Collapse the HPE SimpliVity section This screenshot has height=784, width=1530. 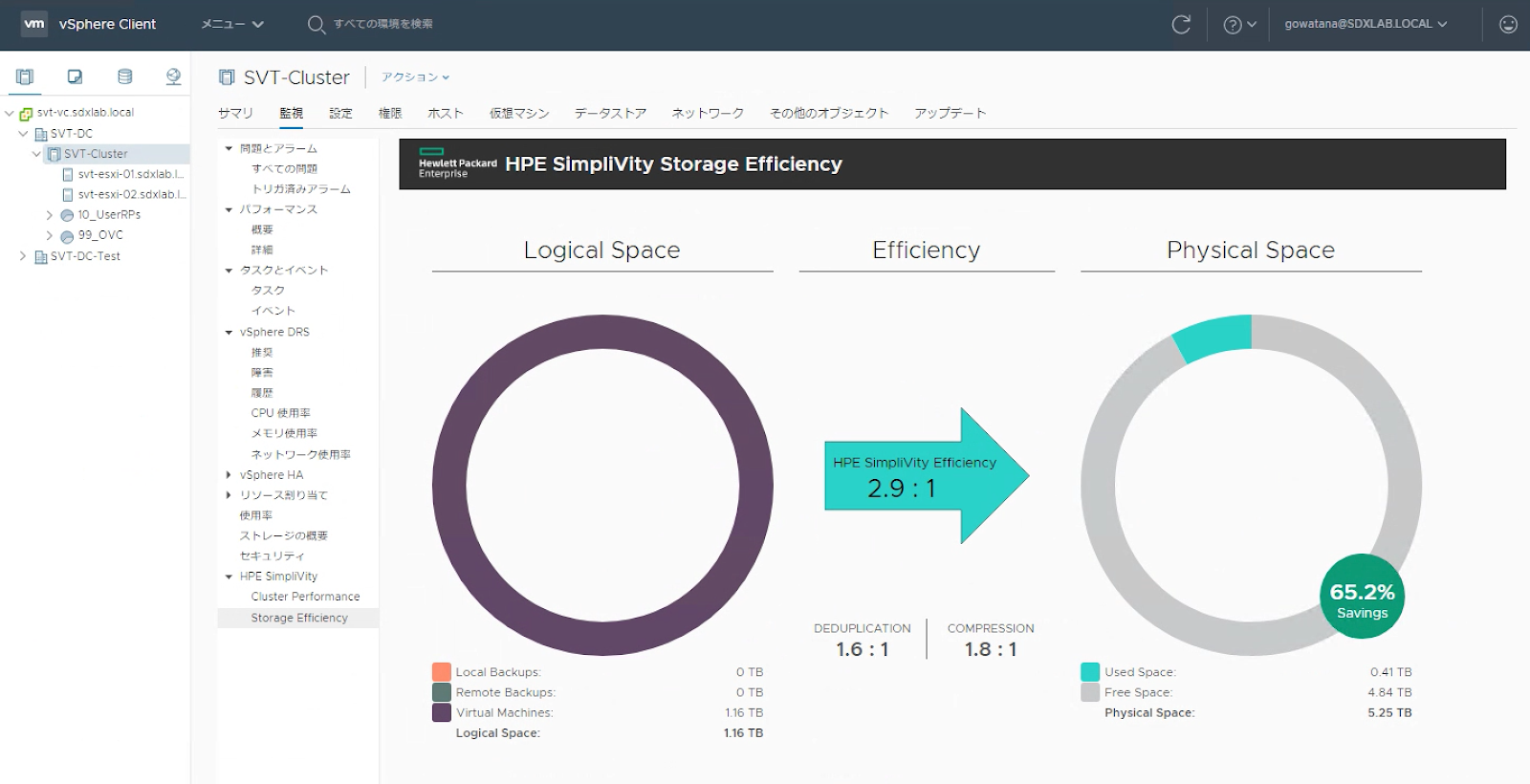229,577
